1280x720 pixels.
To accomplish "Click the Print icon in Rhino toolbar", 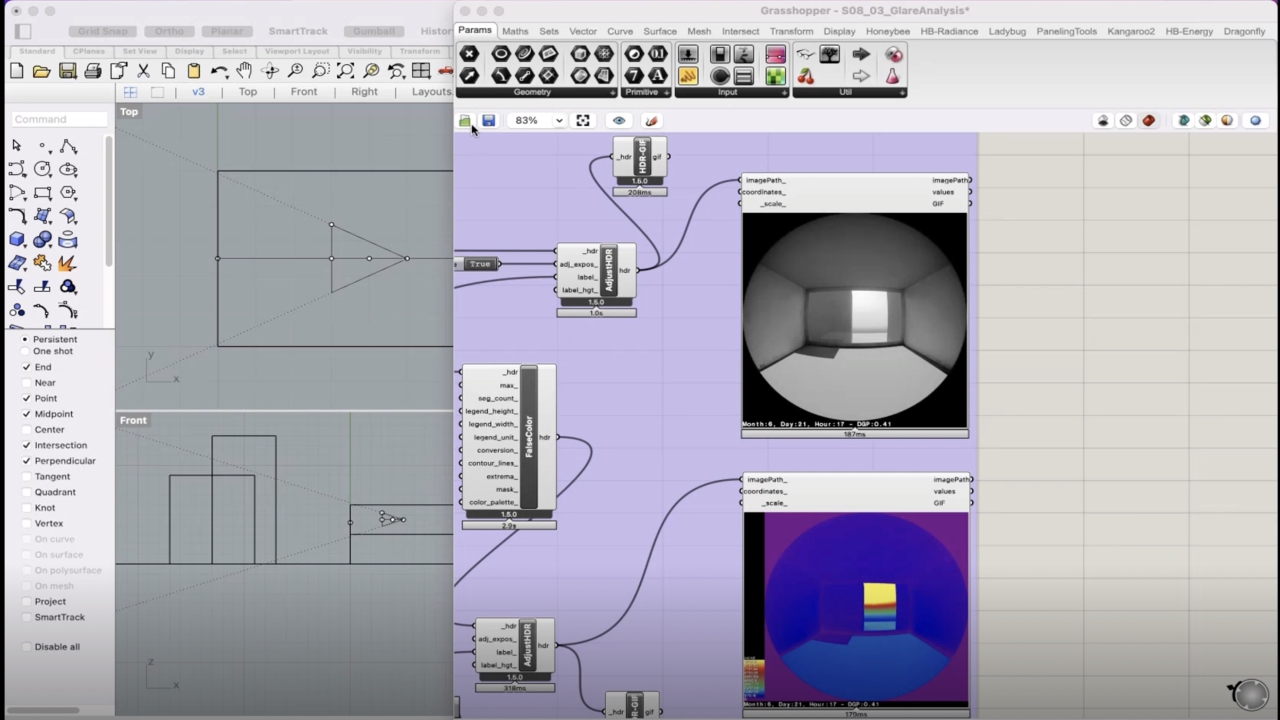I will [93, 71].
